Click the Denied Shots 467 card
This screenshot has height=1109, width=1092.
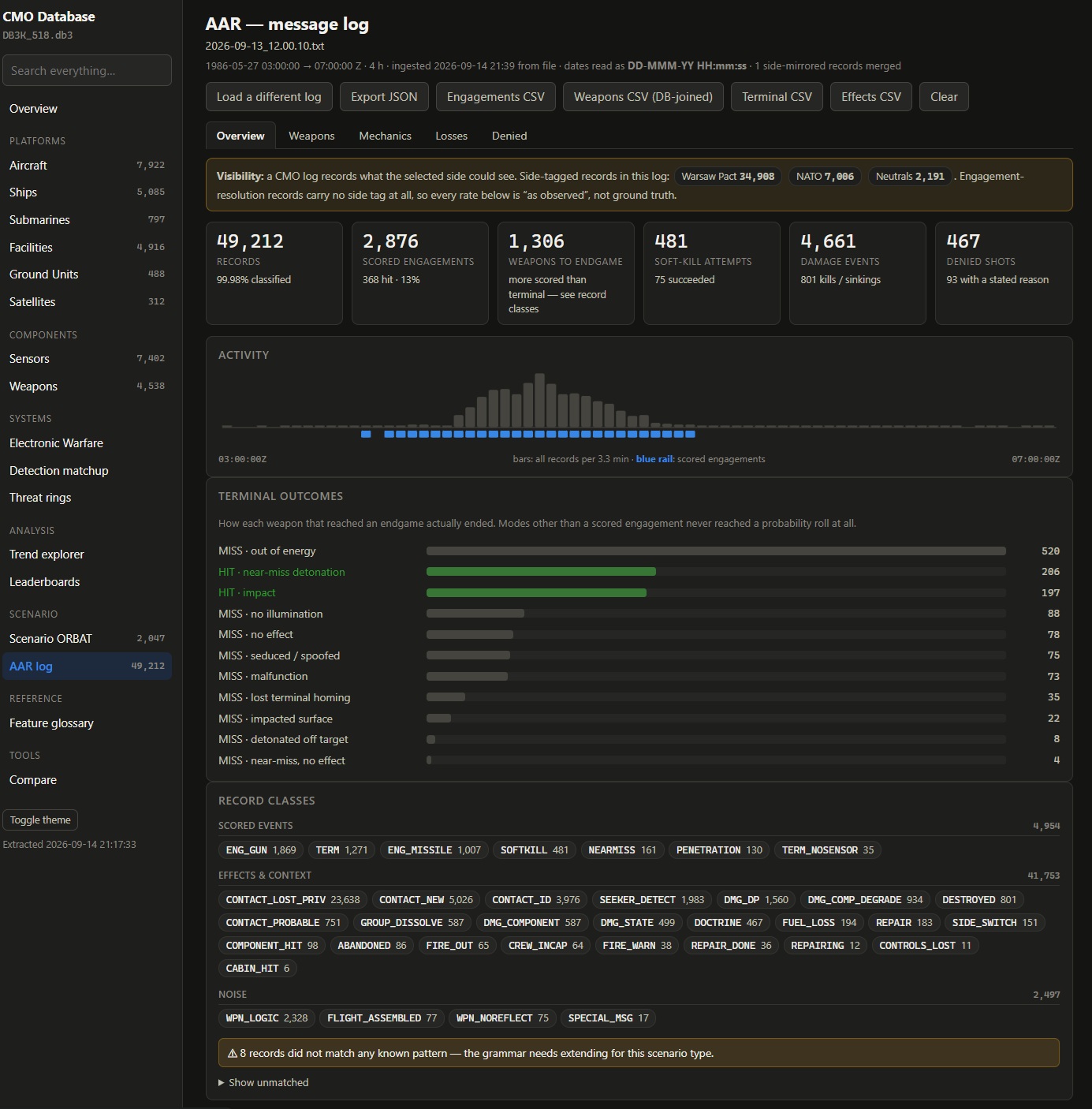1004,273
